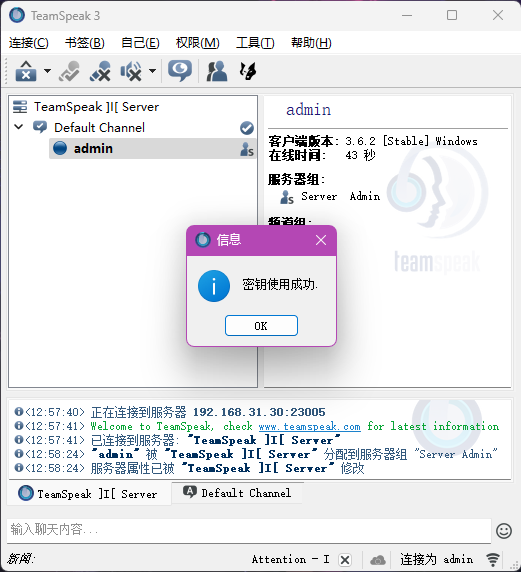Collapse the Default Channel tree node

tap(19, 127)
